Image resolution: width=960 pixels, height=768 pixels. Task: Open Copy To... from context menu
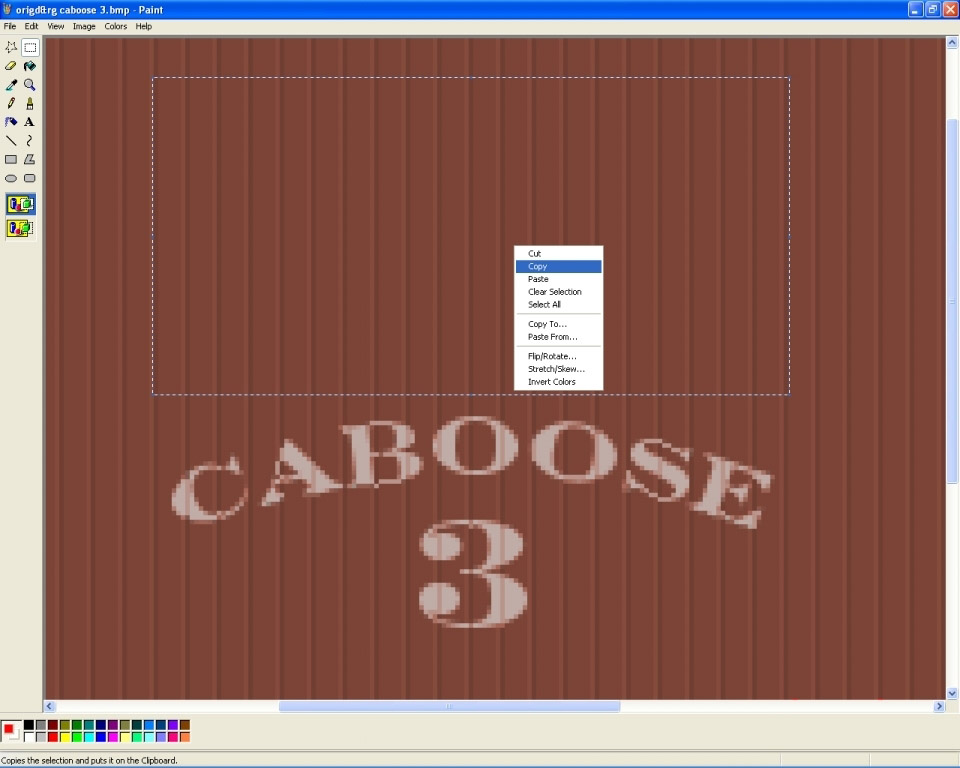[558, 324]
